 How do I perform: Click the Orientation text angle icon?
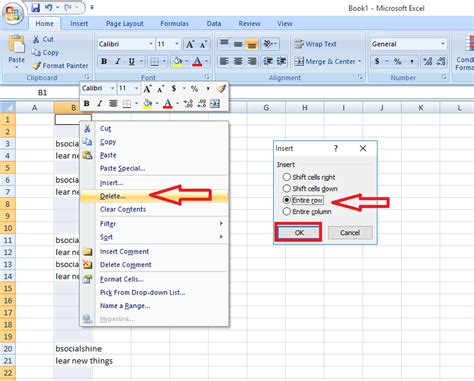(268, 44)
